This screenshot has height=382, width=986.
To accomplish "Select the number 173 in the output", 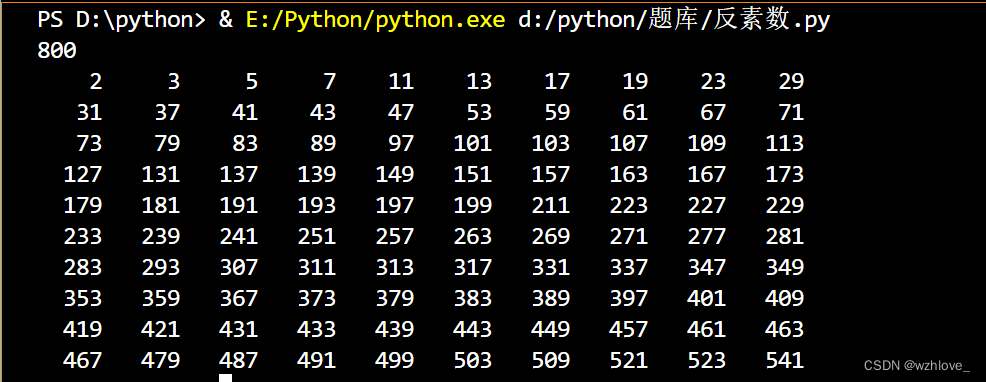I will [x=785, y=174].
